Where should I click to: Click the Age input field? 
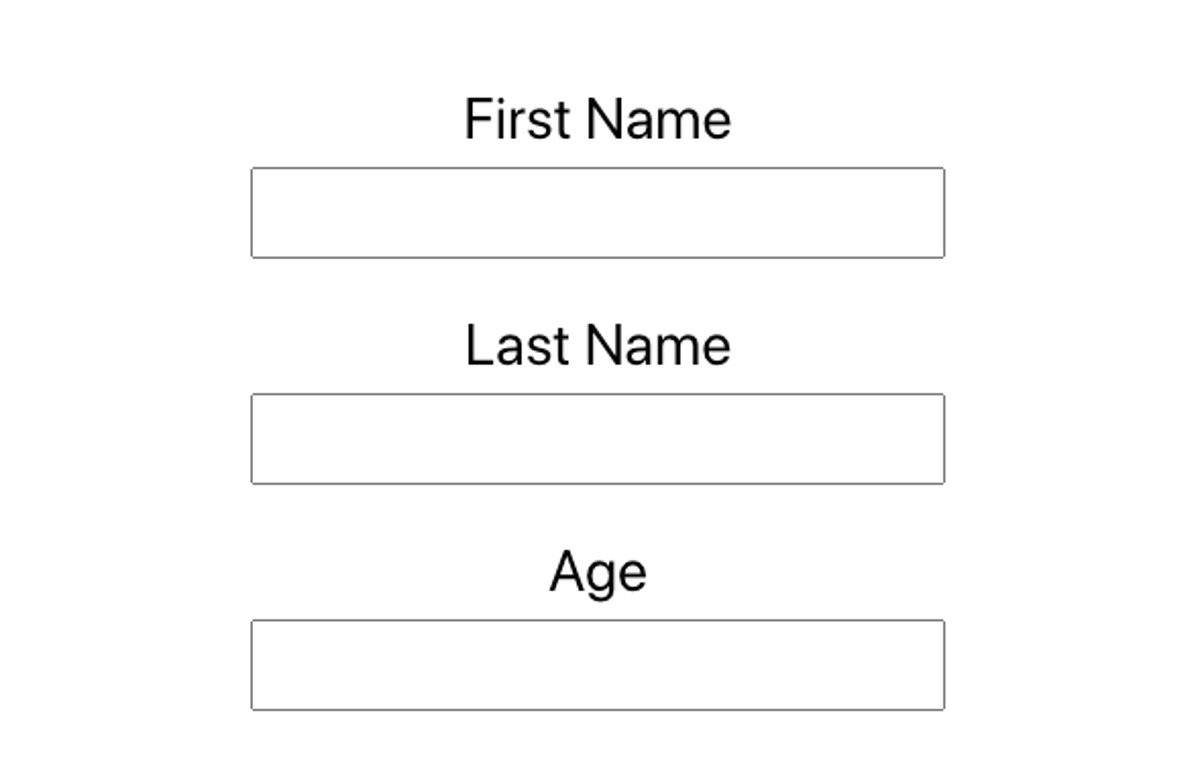tap(597, 665)
